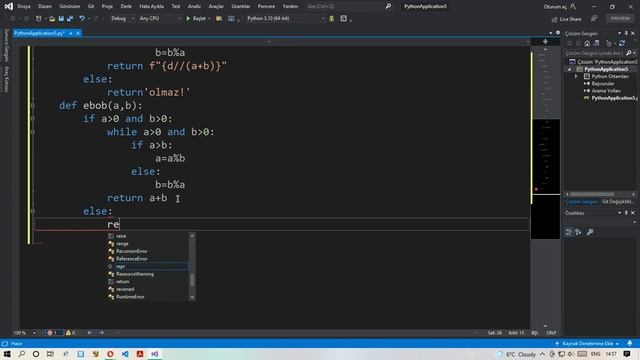Click the Alphabetical sort icon in Özellikler panel
Viewport: 640px width, 360px height.
pos(578,232)
